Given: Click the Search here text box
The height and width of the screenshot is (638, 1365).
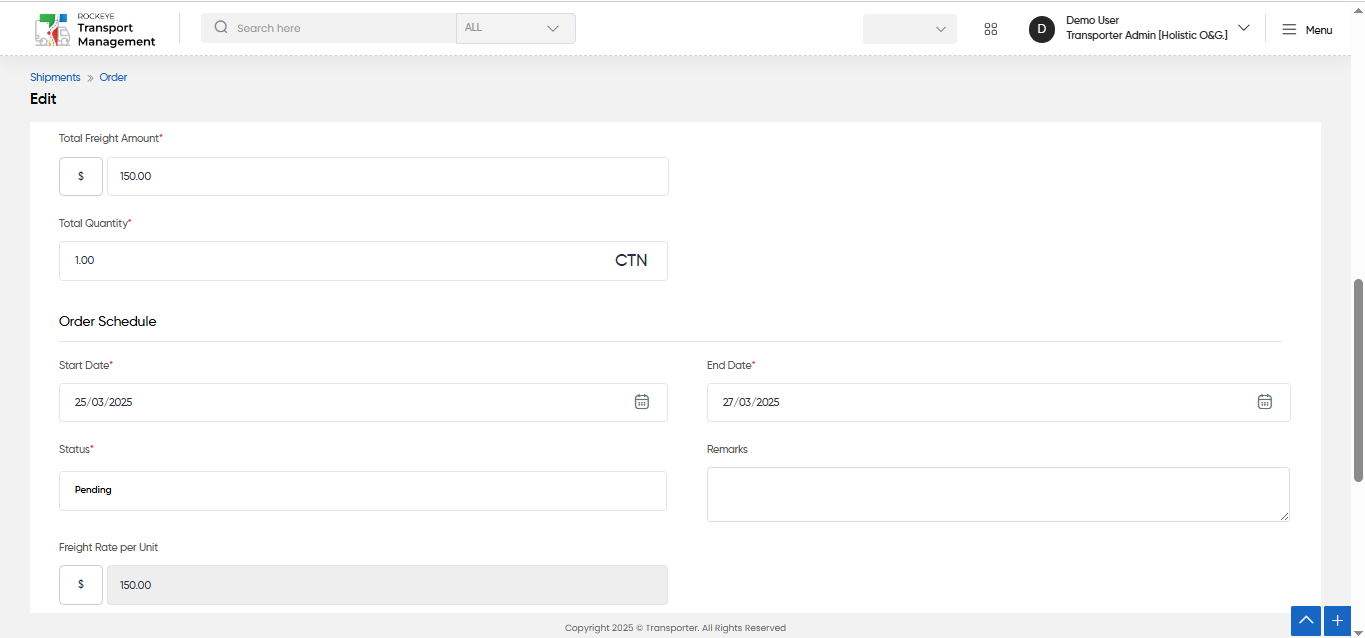Looking at the screenshot, I should (340, 28).
